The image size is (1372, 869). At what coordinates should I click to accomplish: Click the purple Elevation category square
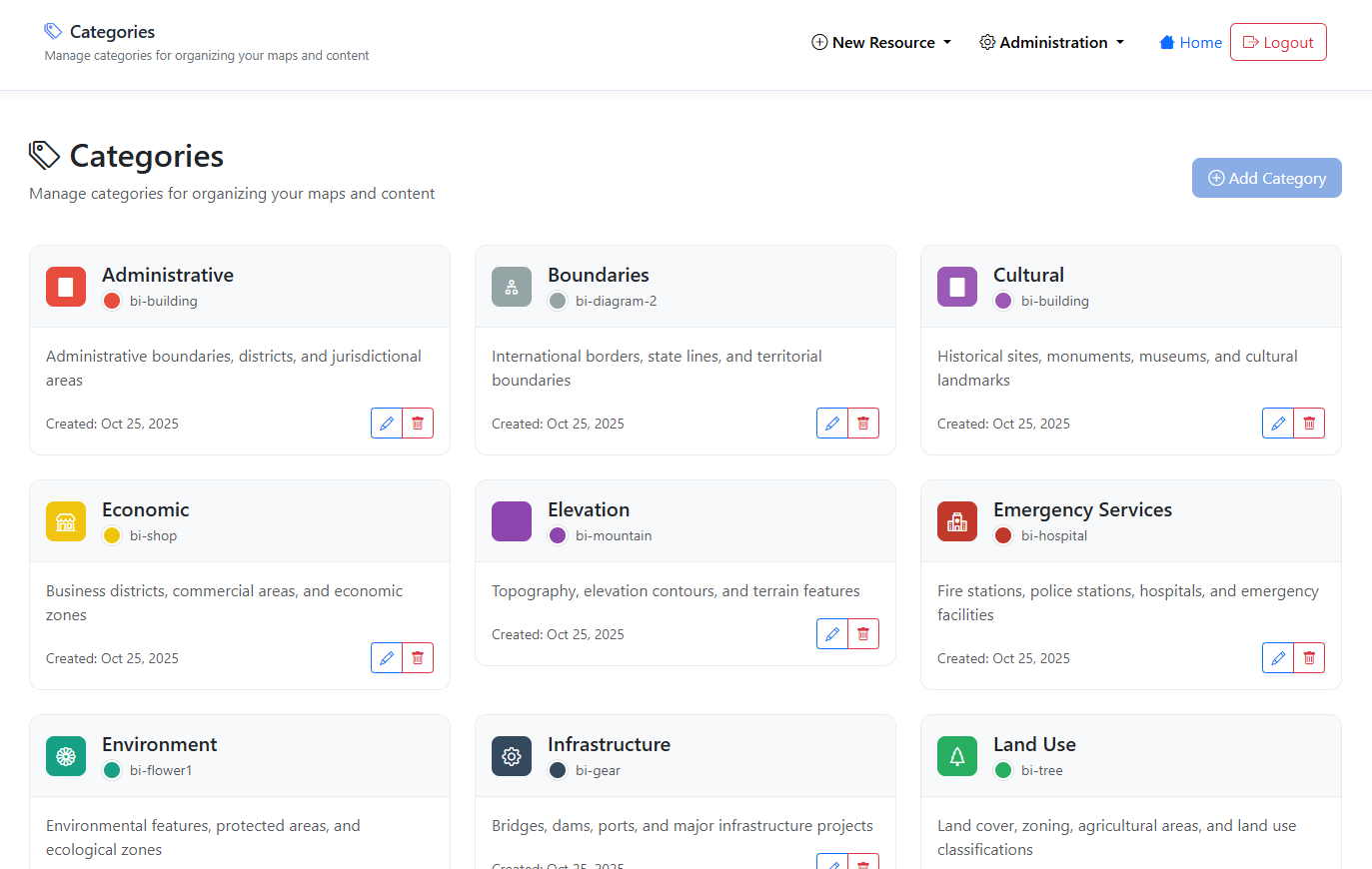pos(512,521)
